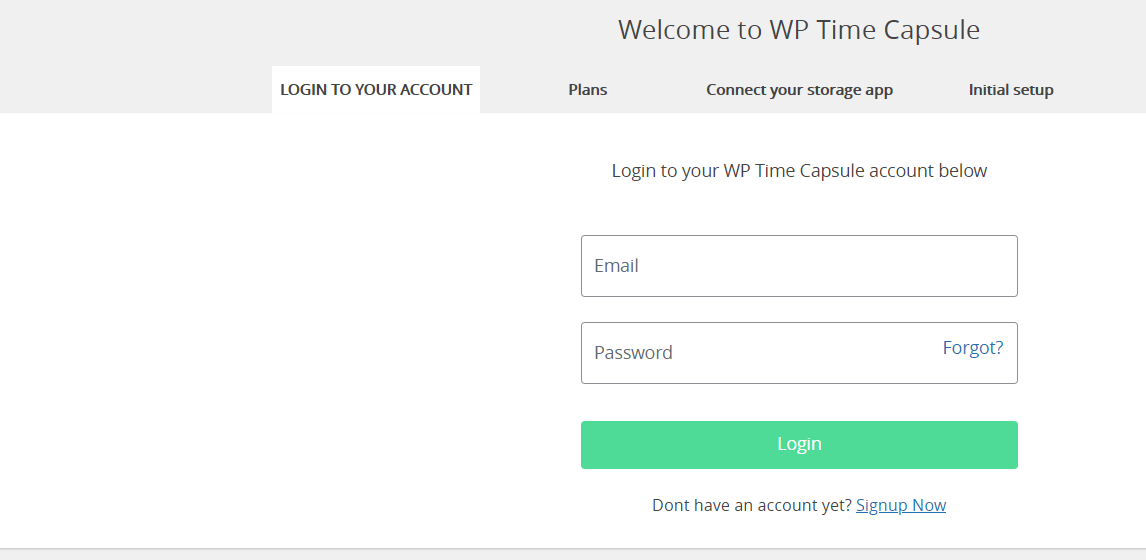The image size is (1146, 560).
Task: Go to the Initial setup tab
Action: (x=1011, y=90)
